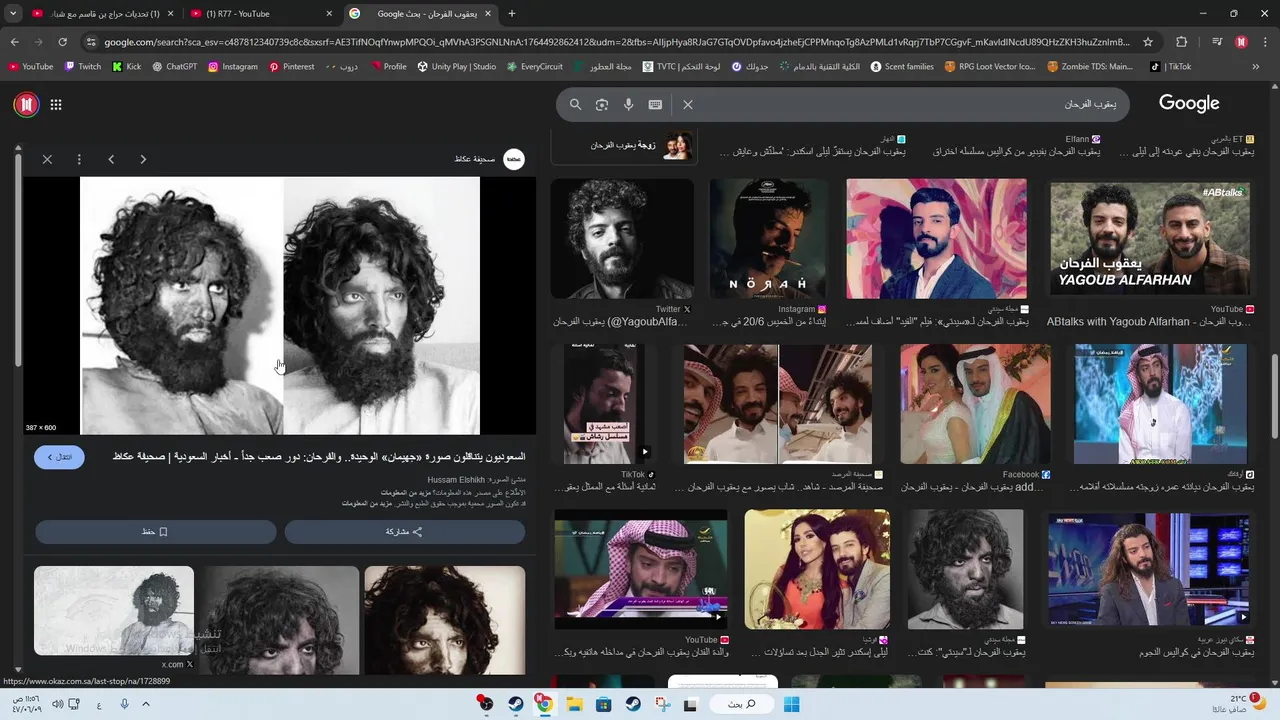Open the Okaz source logo in preview

pyautogui.click(x=514, y=159)
